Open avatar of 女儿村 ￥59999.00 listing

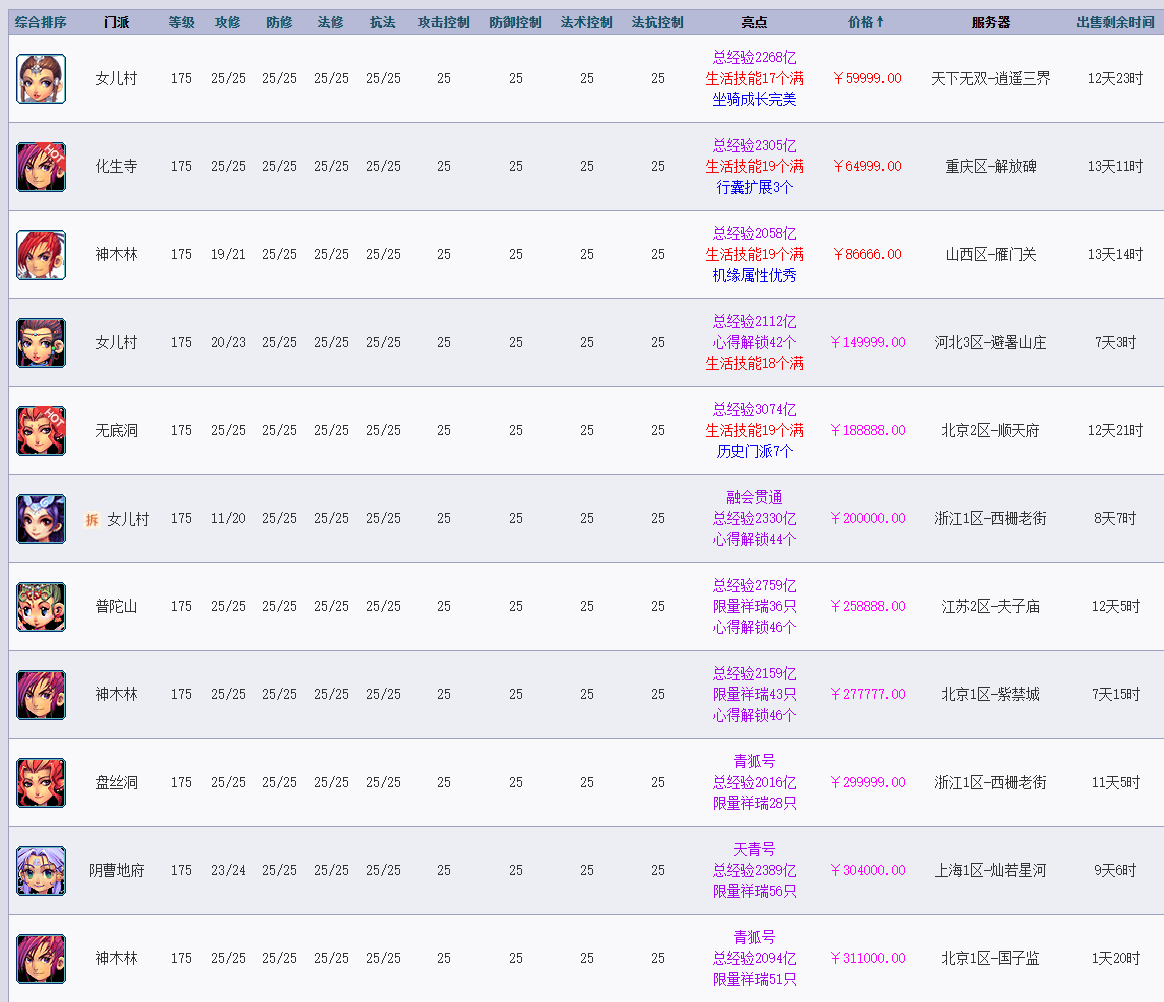(x=41, y=79)
